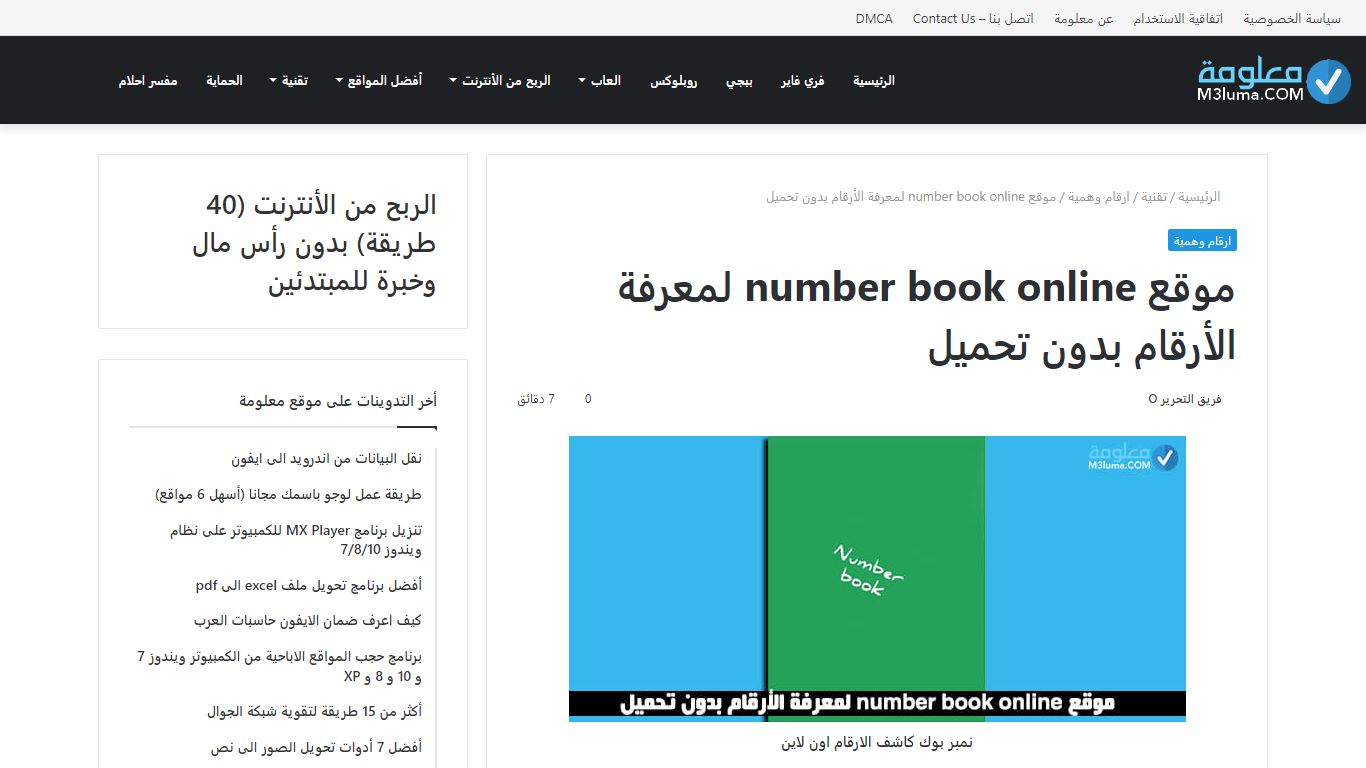Open اتفاقية الاستخدام top link
The height and width of the screenshot is (768, 1366).
(x=1179, y=18)
